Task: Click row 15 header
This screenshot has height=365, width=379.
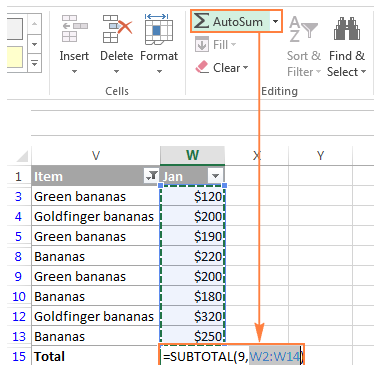Action: (x=19, y=356)
